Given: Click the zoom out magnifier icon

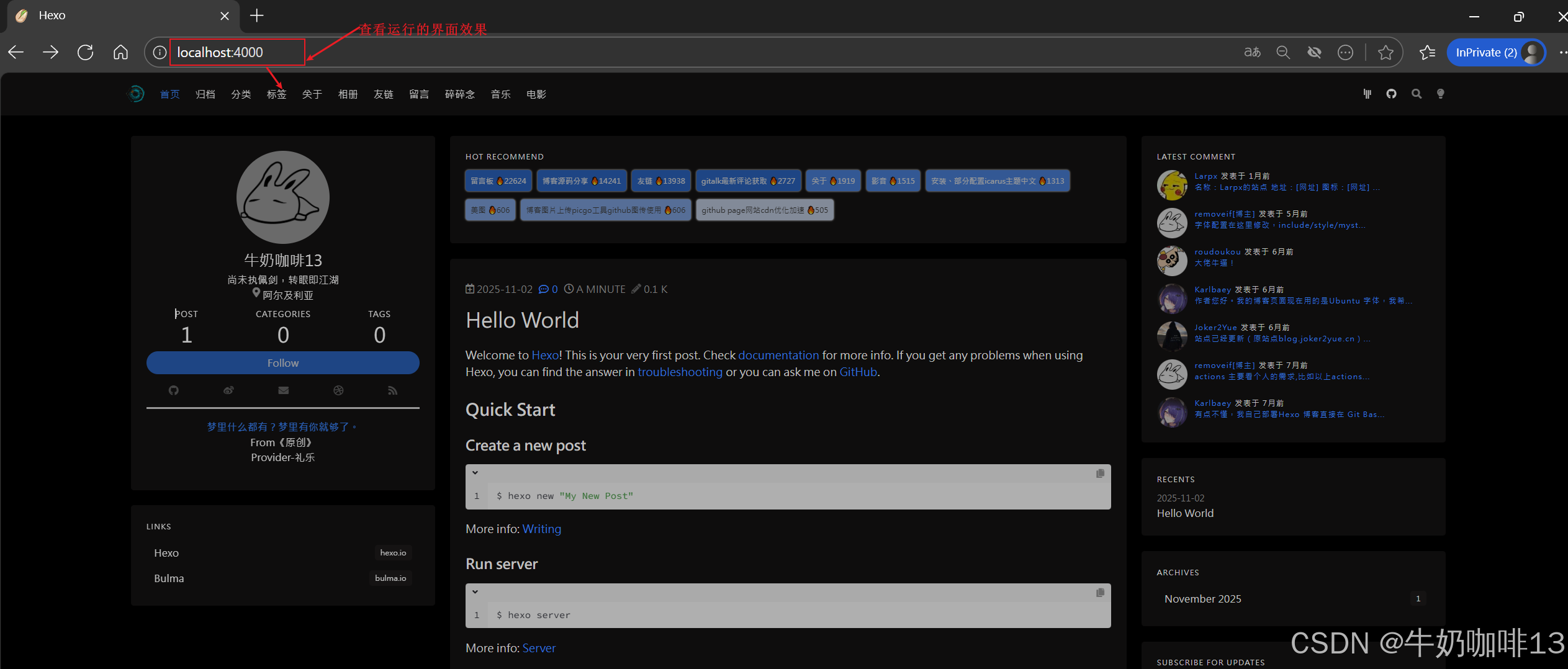Looking at the screenshot, I should [x=1283, y=52].
